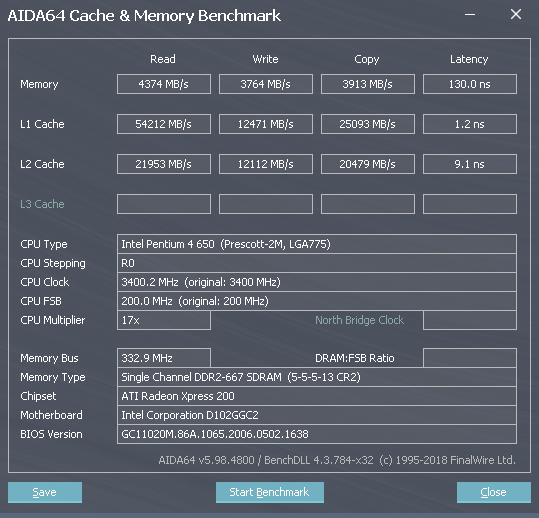Click the empty DRAM:FSB Ratio field
This screenshot has width=539, height=518.
pyautogui.click(x=470, y=358)
